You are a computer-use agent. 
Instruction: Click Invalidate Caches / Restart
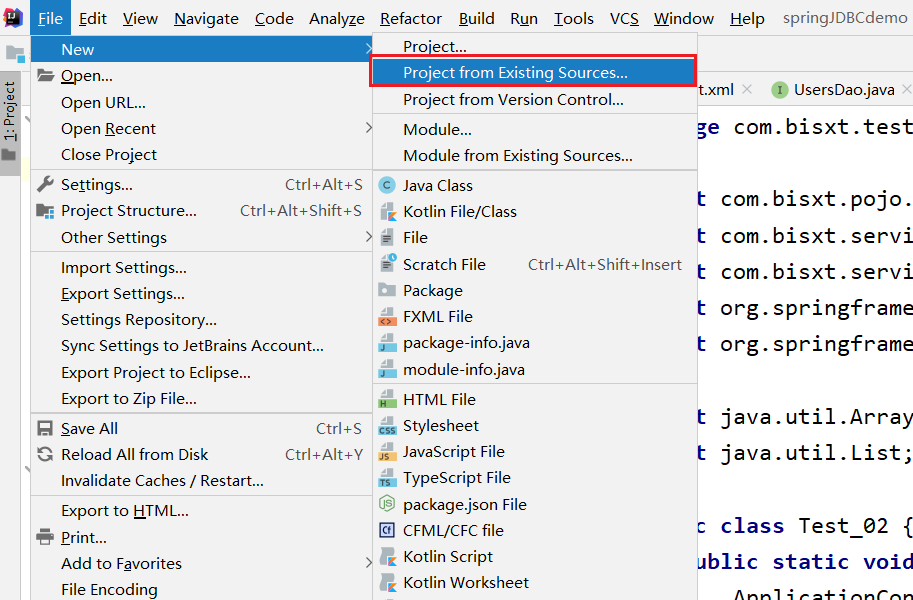pyautogui.click(x=162, y=481)
